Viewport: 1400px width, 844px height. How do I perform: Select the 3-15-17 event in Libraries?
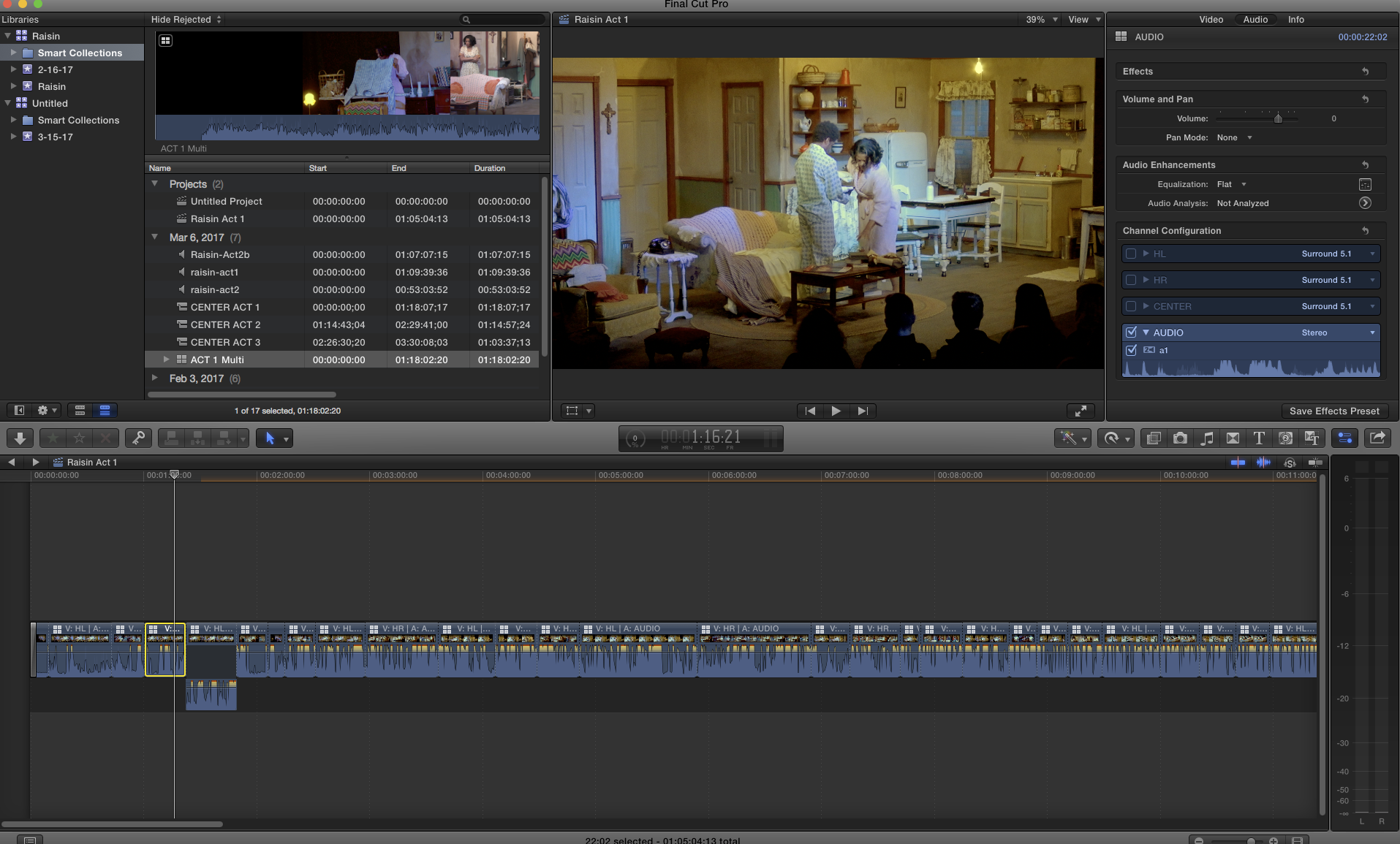(x=55, y=137)
